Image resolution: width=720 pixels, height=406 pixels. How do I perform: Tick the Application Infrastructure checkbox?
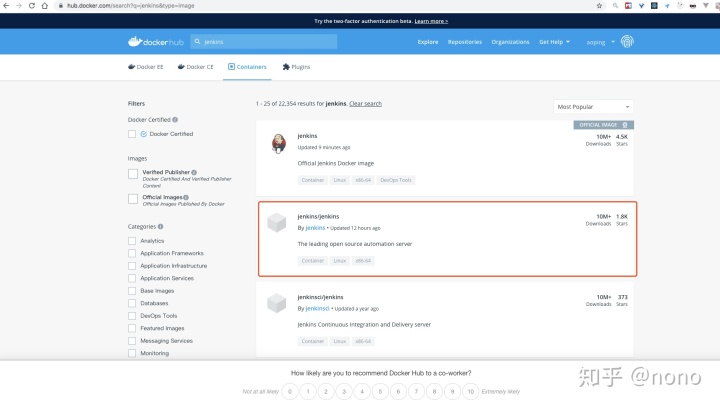(x=132, y=265)
